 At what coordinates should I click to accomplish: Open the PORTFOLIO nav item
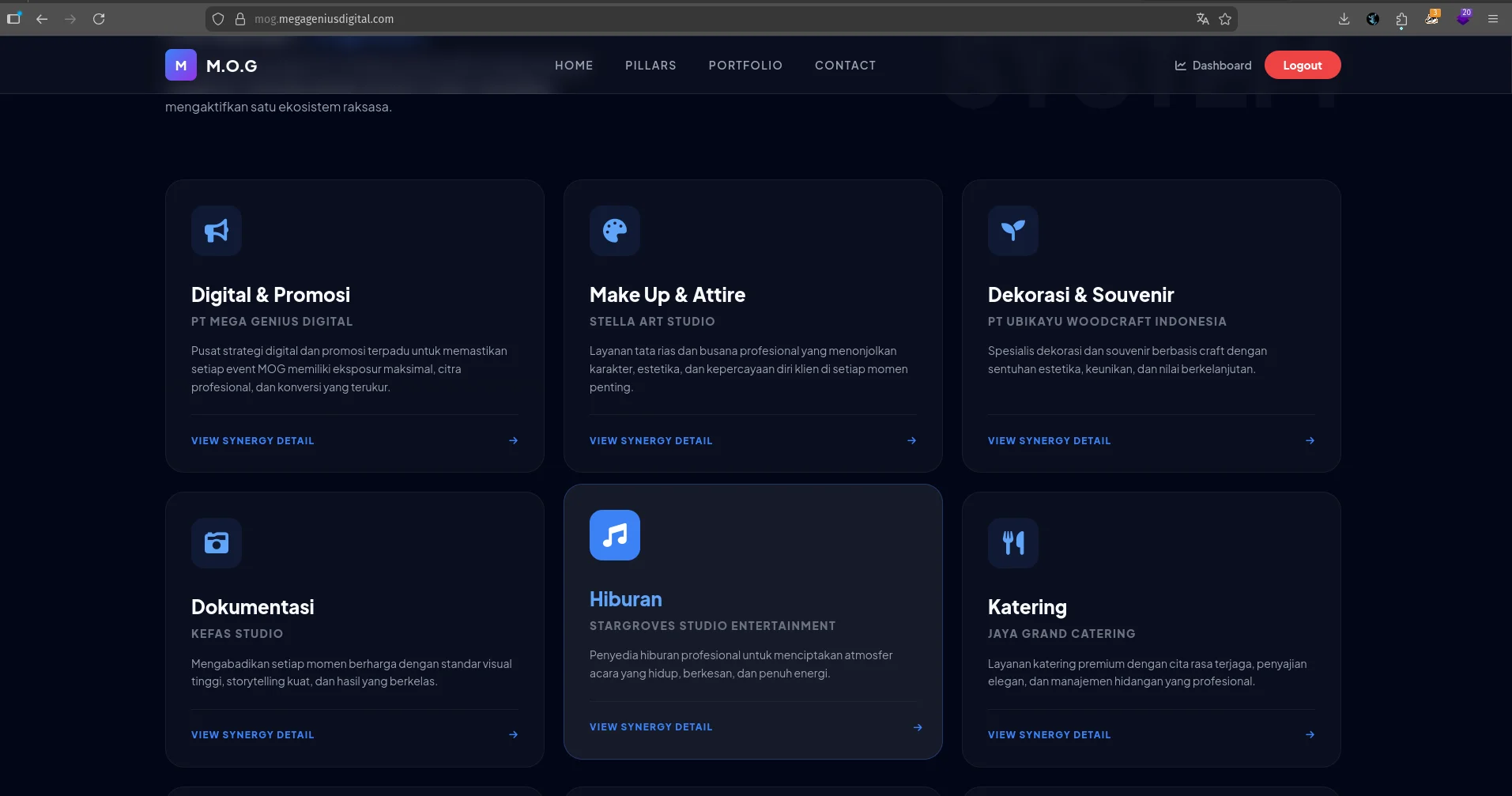tap(745, 66)
